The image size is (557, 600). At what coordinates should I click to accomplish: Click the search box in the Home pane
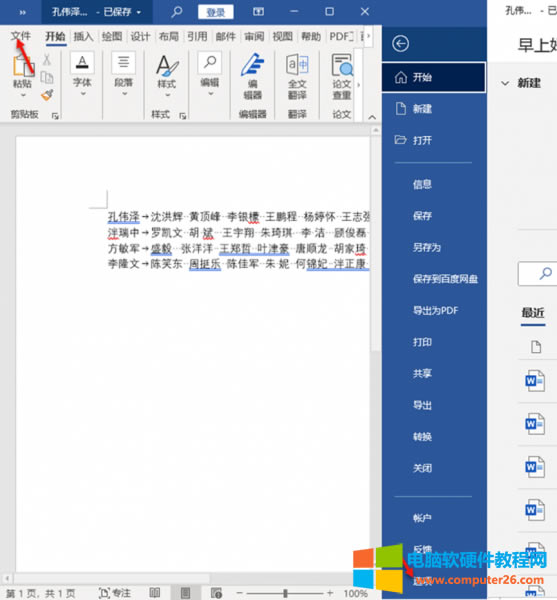coord(537,274)
